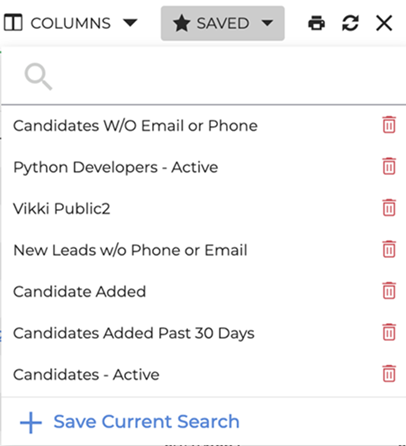Choose Candidates Added Past 30 Days

[134, 333]
